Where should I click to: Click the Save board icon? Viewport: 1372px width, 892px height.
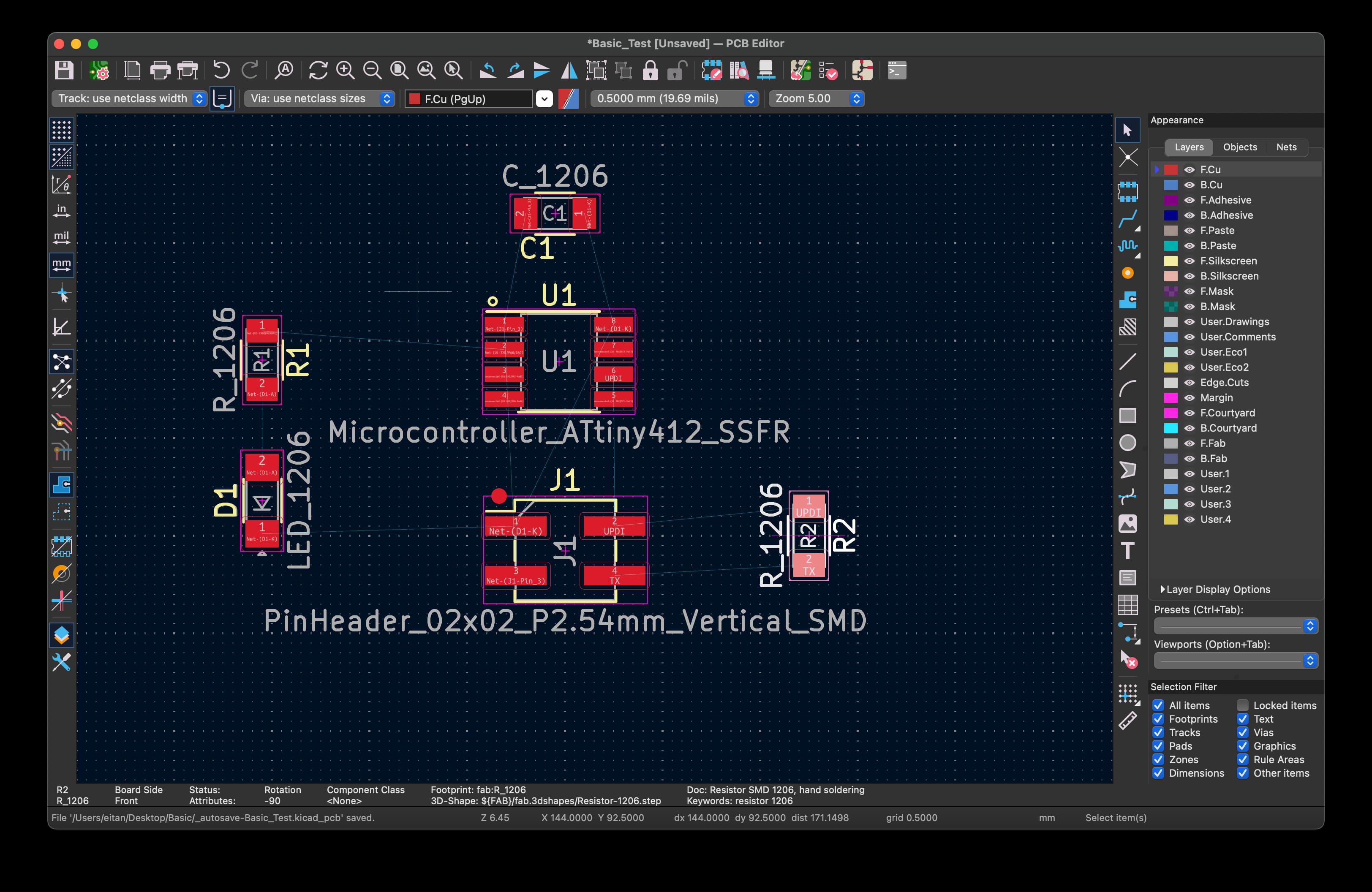[x=64, y=70]
